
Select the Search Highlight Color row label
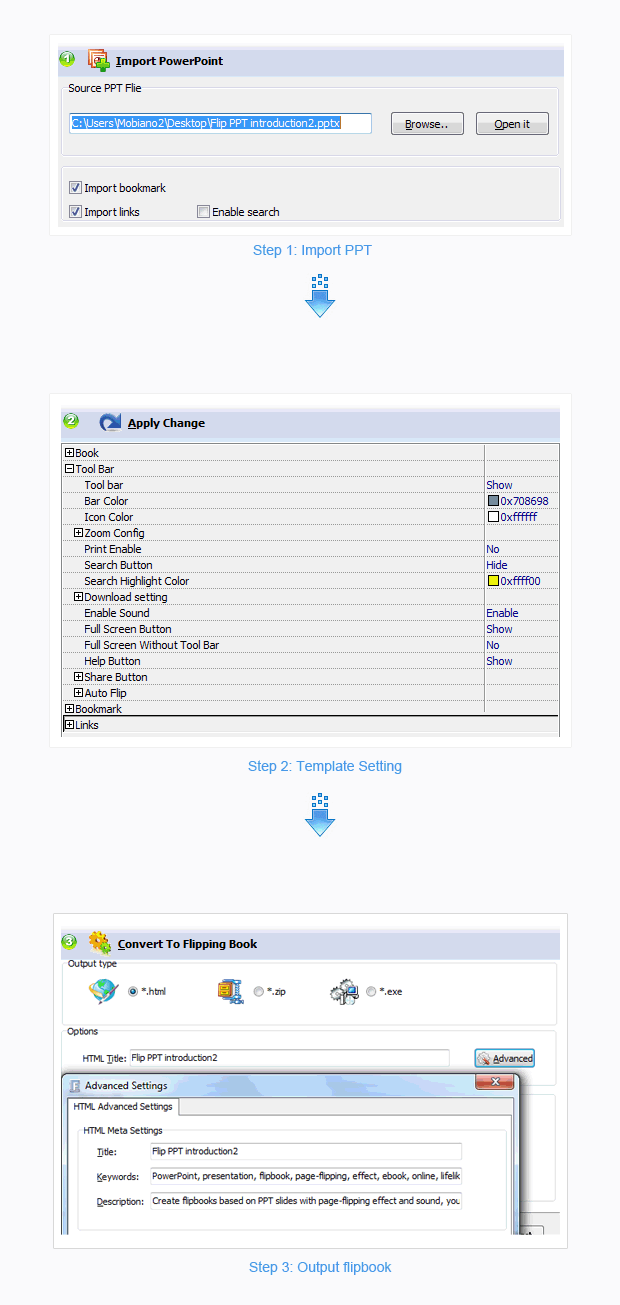tap(137, 581)
